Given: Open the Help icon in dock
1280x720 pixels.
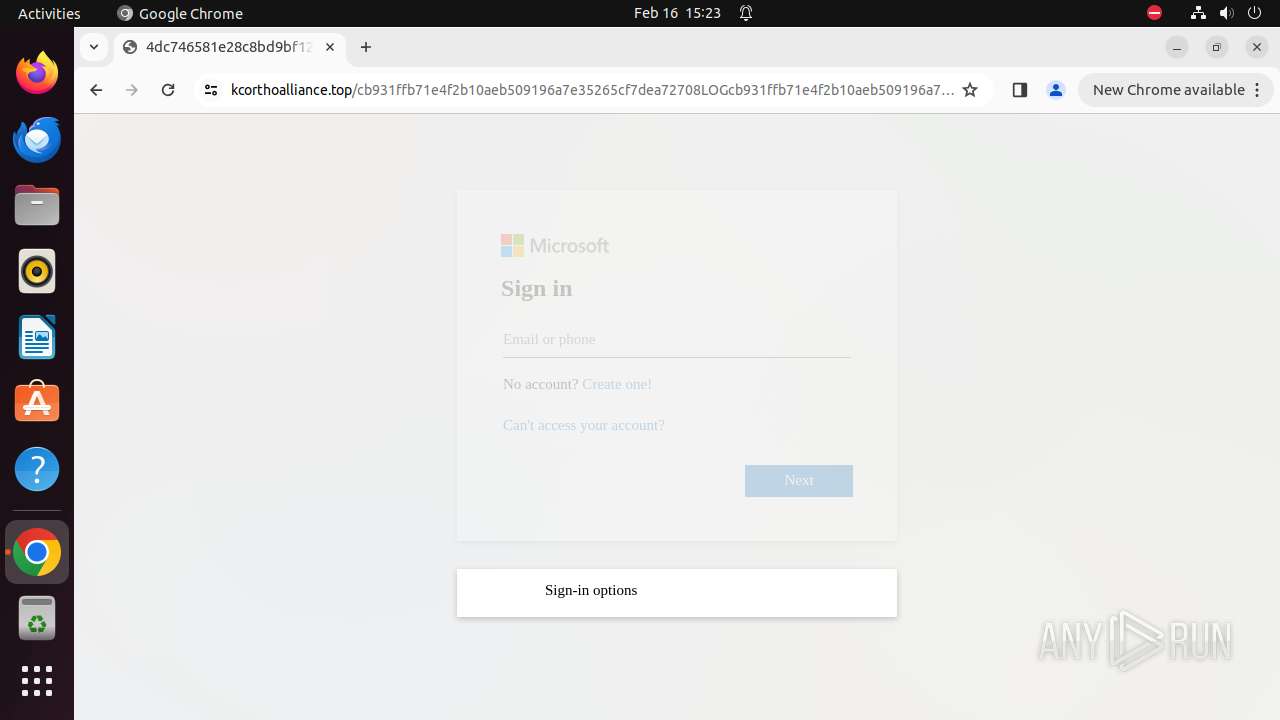Looking at the screenshot, I should [37, 469].
